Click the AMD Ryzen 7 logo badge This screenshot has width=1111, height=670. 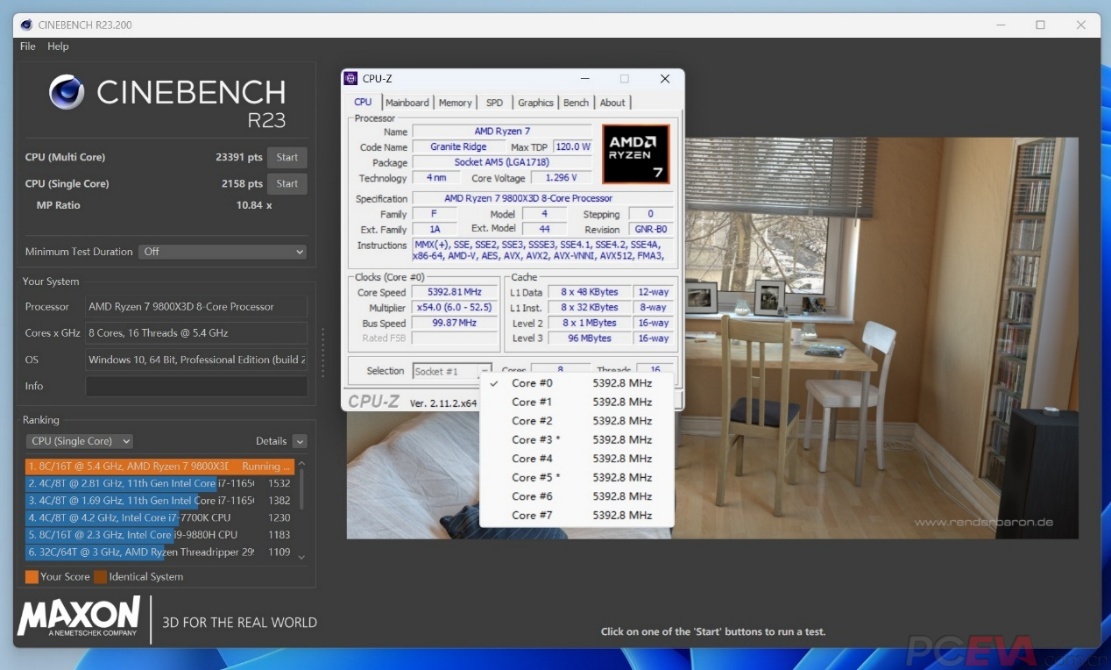tap(635, 154)
